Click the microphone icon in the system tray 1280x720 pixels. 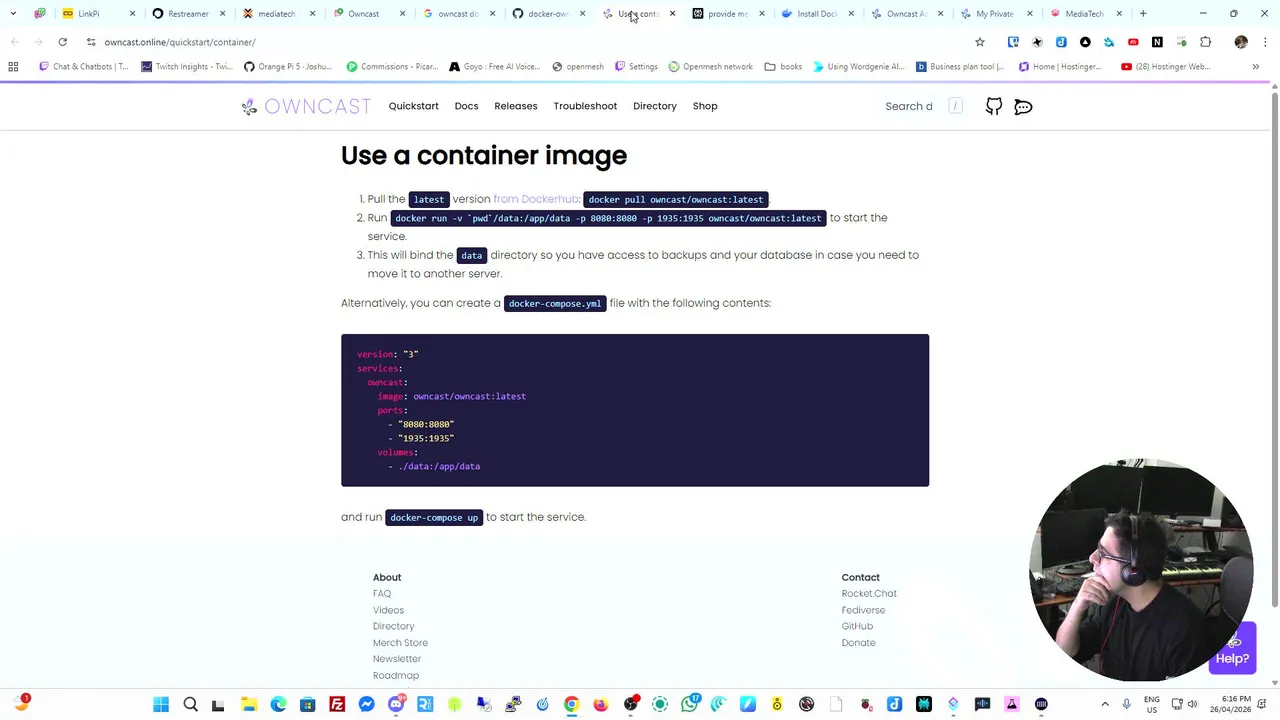(x=1127, y=705)
